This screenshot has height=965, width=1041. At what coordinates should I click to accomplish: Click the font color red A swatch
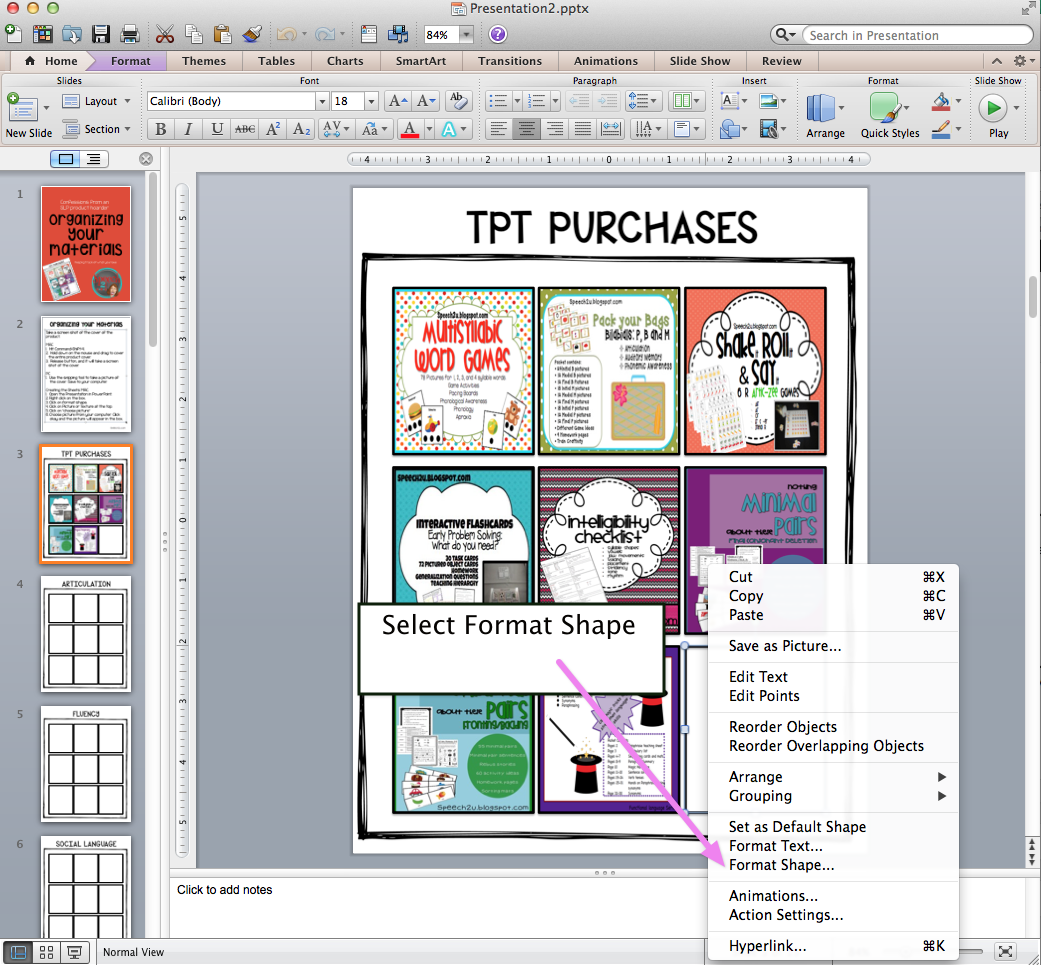coord(410,129)
